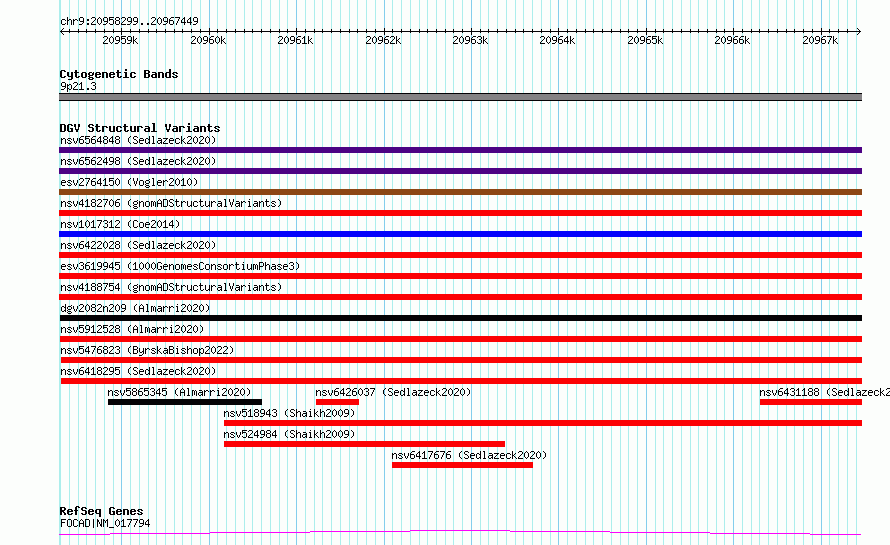Click the red bar under nsv4182706
The image size is (890, 545).
tap(460, 213)
